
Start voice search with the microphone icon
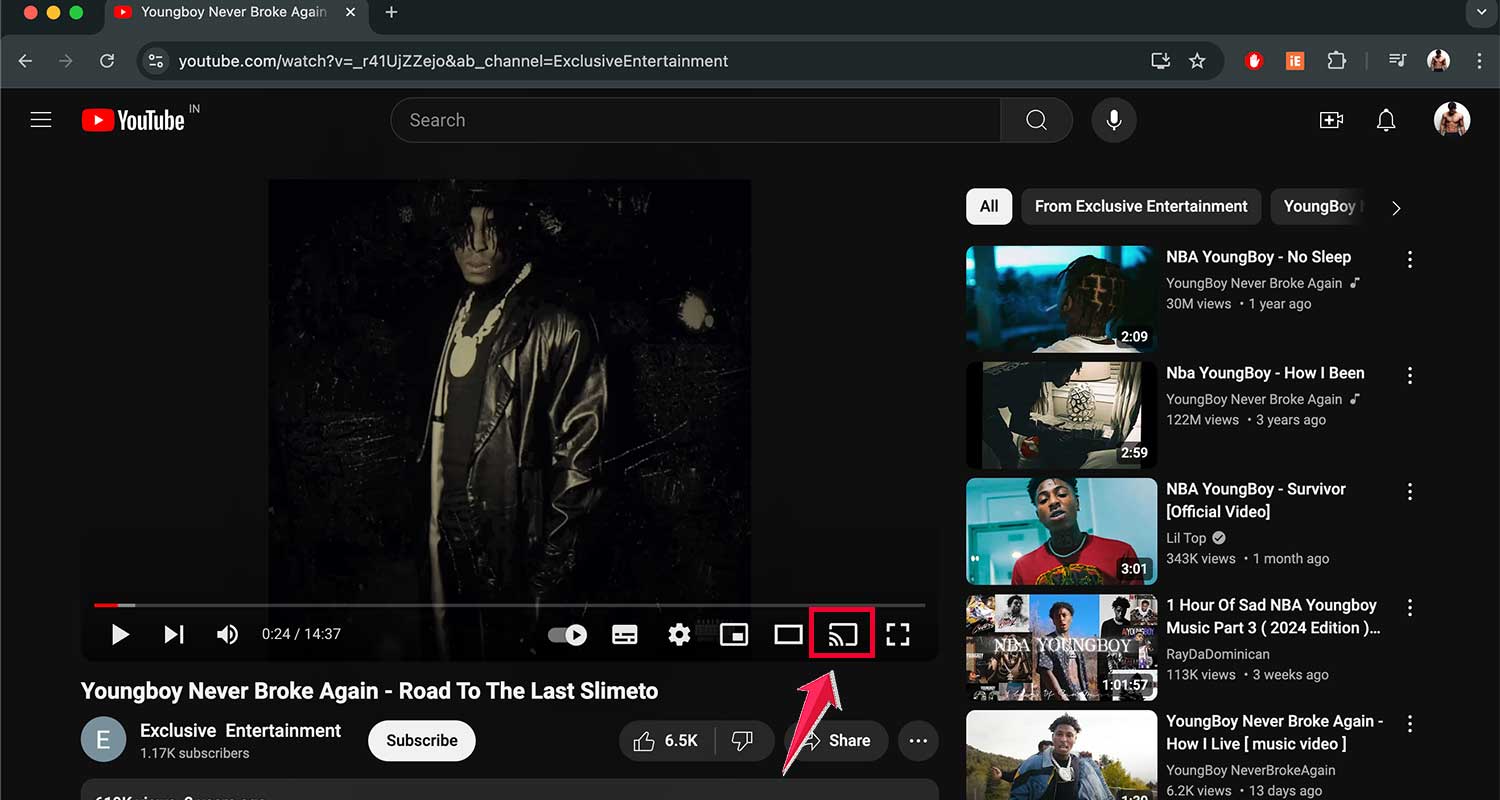coord(1113,119)
